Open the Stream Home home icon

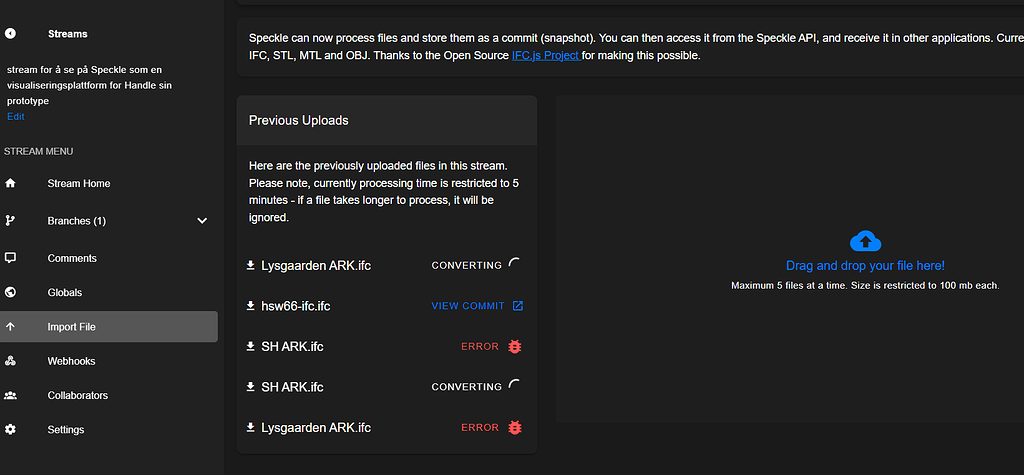[10, 184]
